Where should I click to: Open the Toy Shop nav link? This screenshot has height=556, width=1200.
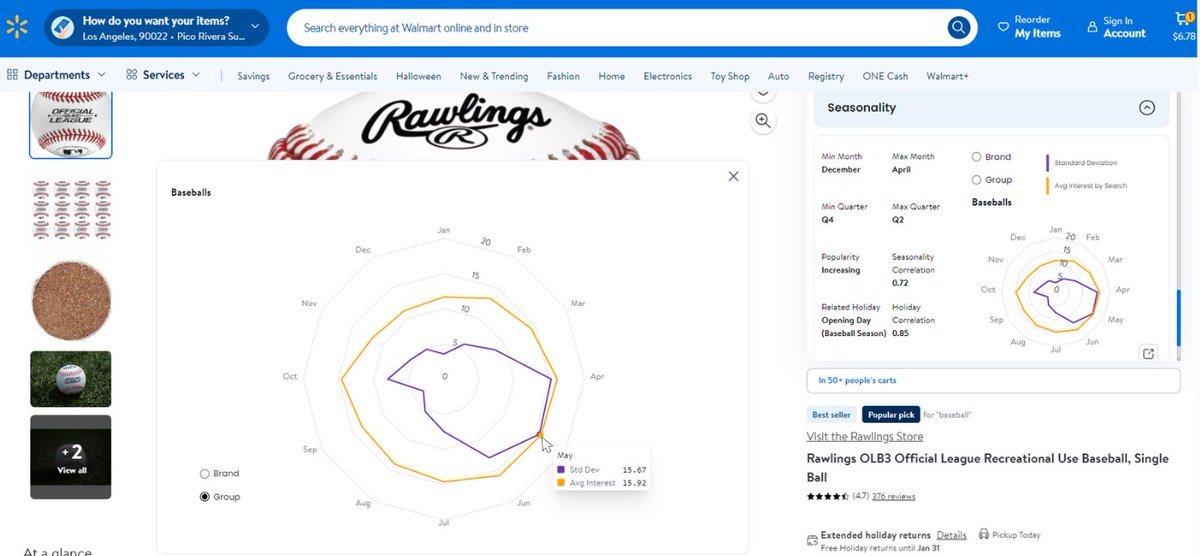pos(730,76)
